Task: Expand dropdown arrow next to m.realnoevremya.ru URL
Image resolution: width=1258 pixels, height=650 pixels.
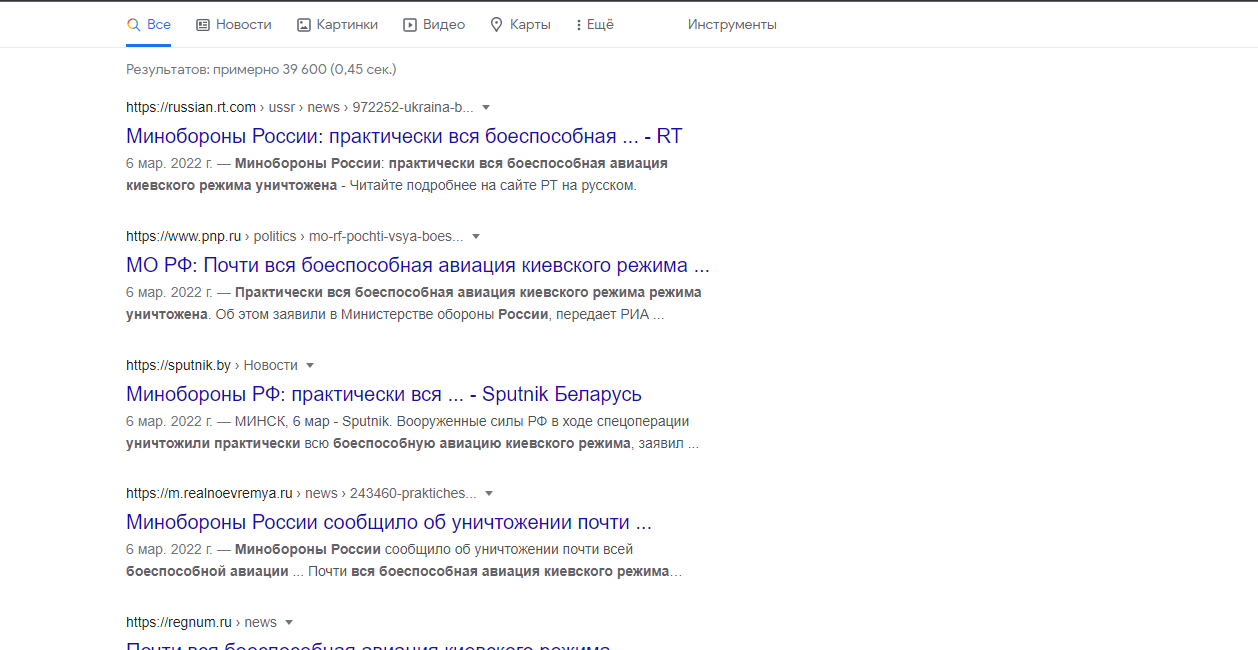Action: pyautogui.click(x=489, y=493)
